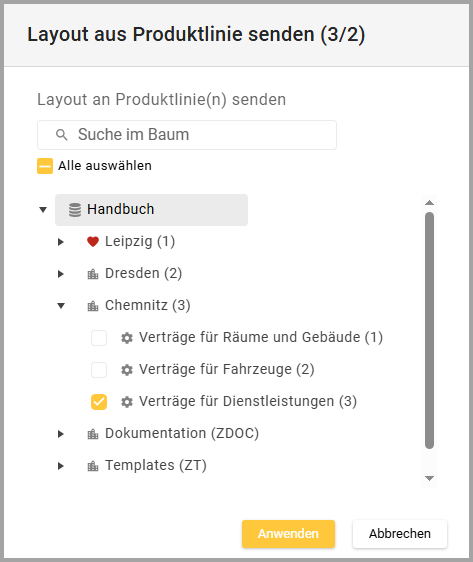
Task: Click the Anwenden button
Action: click(288, 534)
